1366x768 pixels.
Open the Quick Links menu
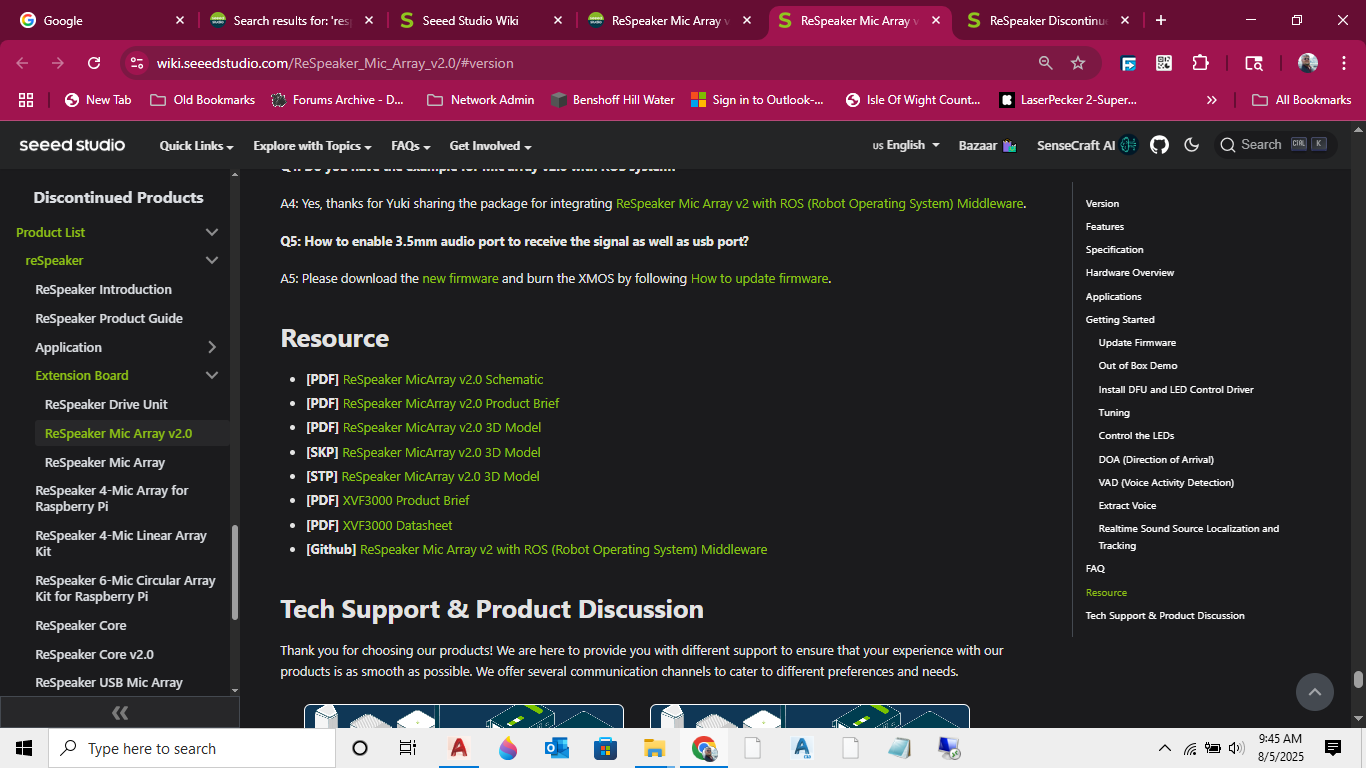[x=196, y=146]
